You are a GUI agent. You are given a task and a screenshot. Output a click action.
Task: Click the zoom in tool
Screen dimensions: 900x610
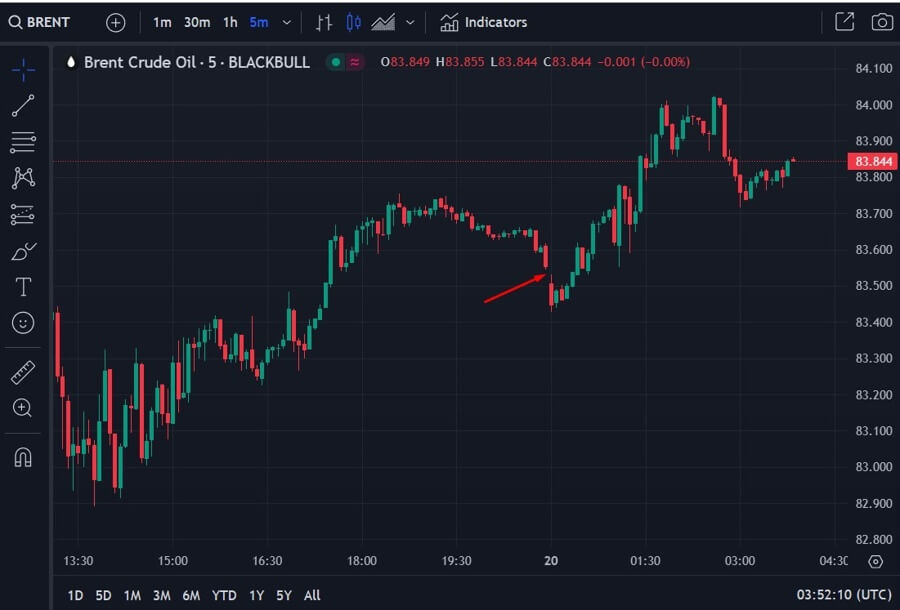pyautogui.click(x=23, y=408)
